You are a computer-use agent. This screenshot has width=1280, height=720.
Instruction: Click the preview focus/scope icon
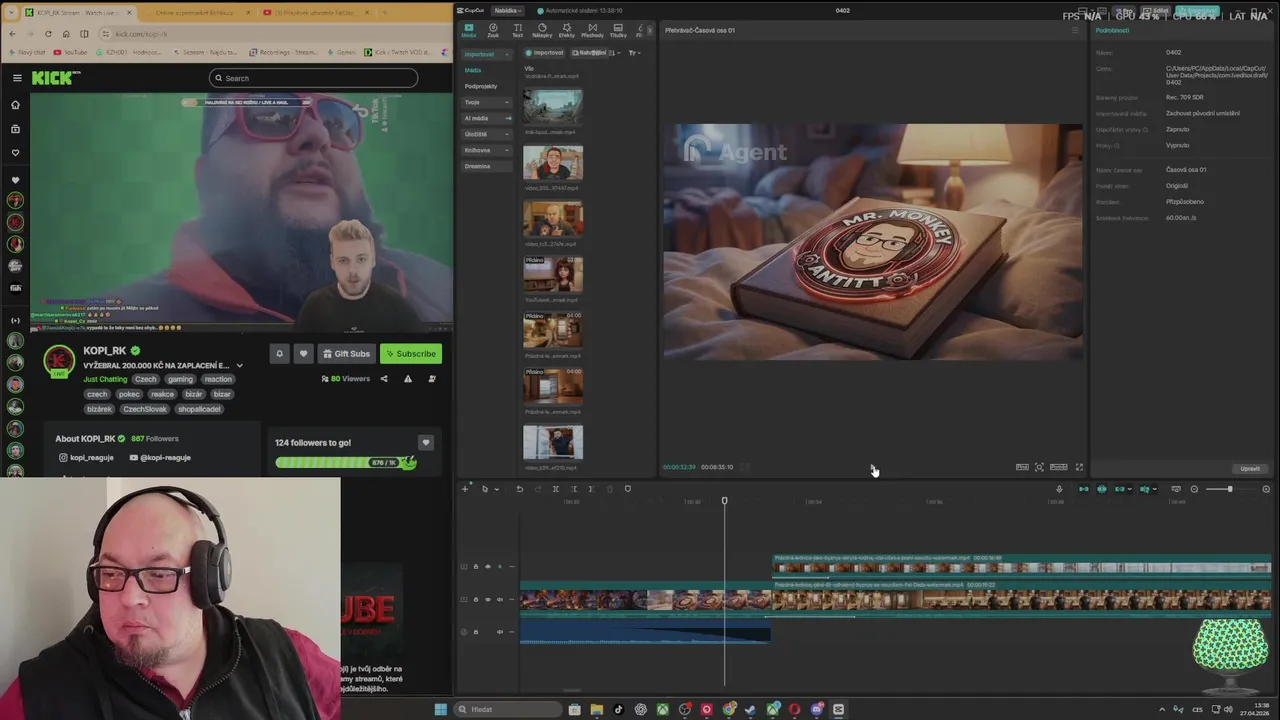tap(1039, 467)
